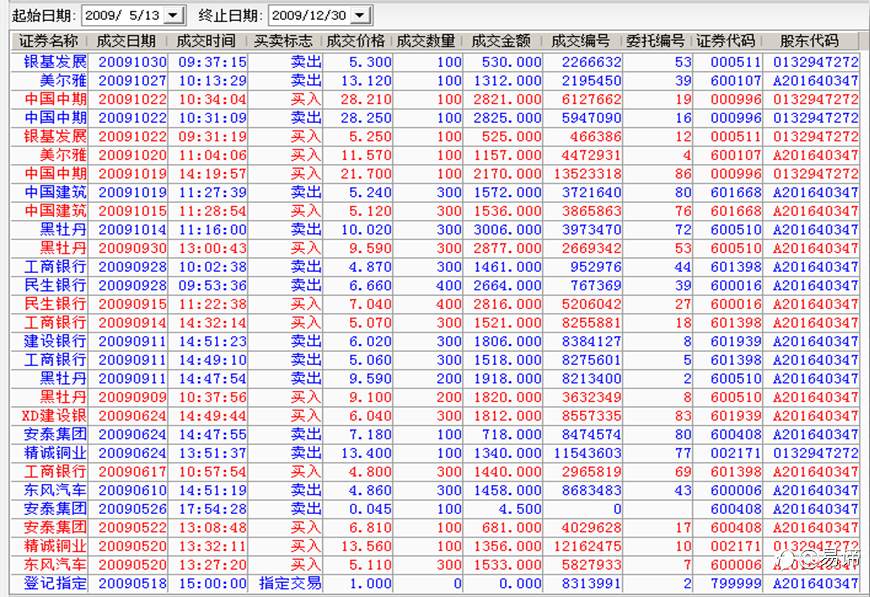Sort by 买卖标志 column header

click(284, 41)
